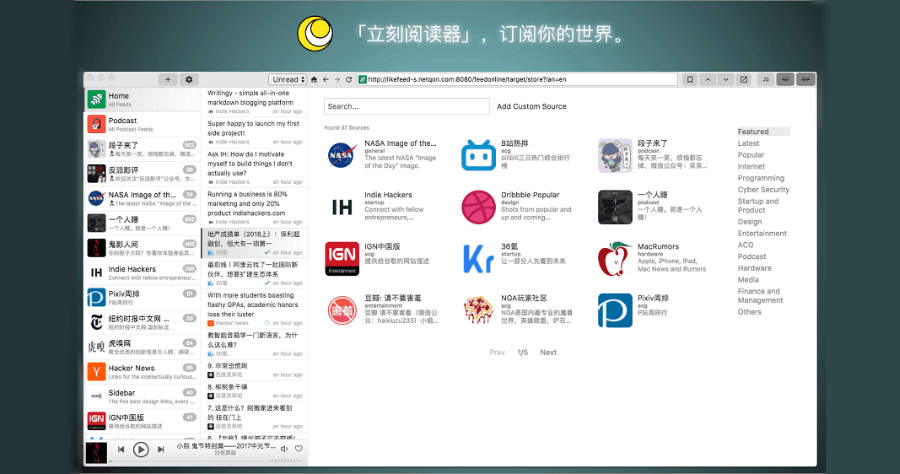
Task: Select Hardware category
Action: click(755, 268)
